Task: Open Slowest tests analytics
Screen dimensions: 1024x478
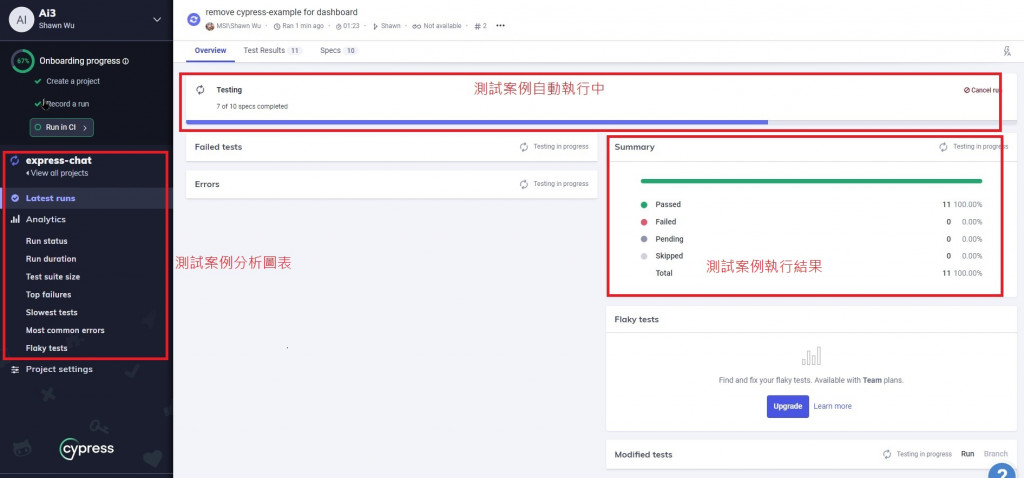Action: click(52, 312)
